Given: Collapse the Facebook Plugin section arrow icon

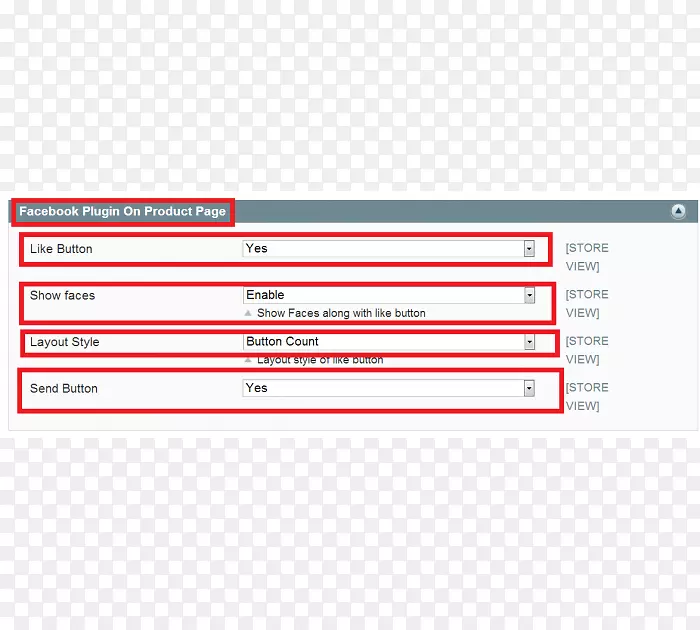Looking at the screenshot, I should tap(678, 211).
